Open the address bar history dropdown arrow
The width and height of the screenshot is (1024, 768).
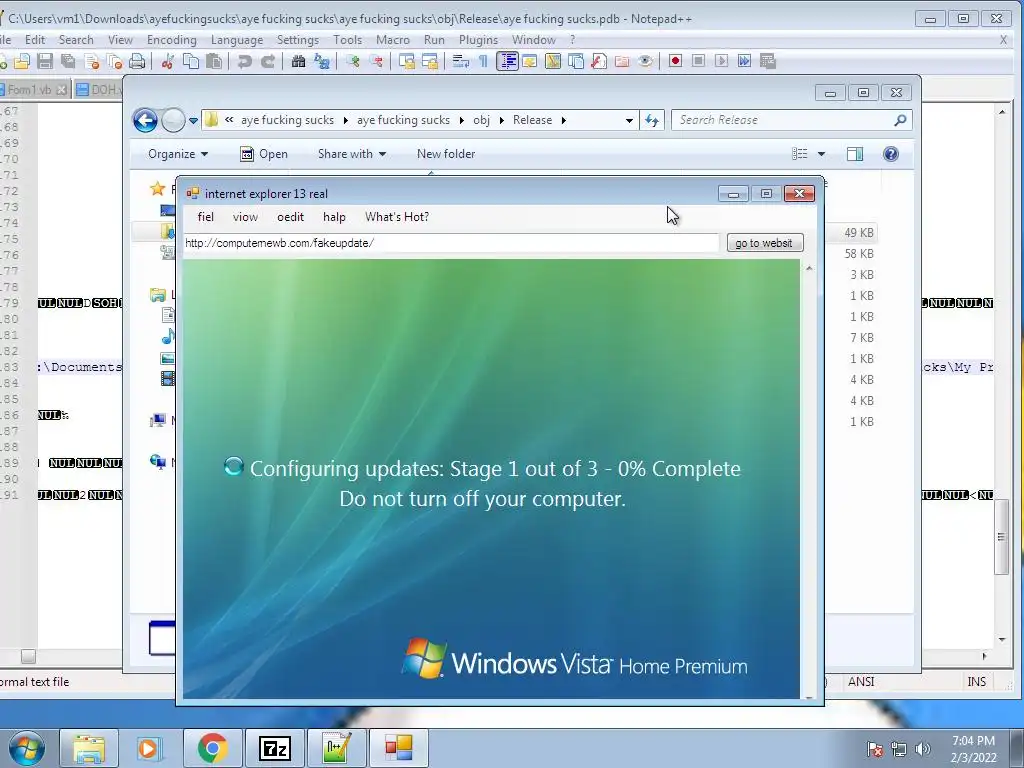click(x=629, y=120)
